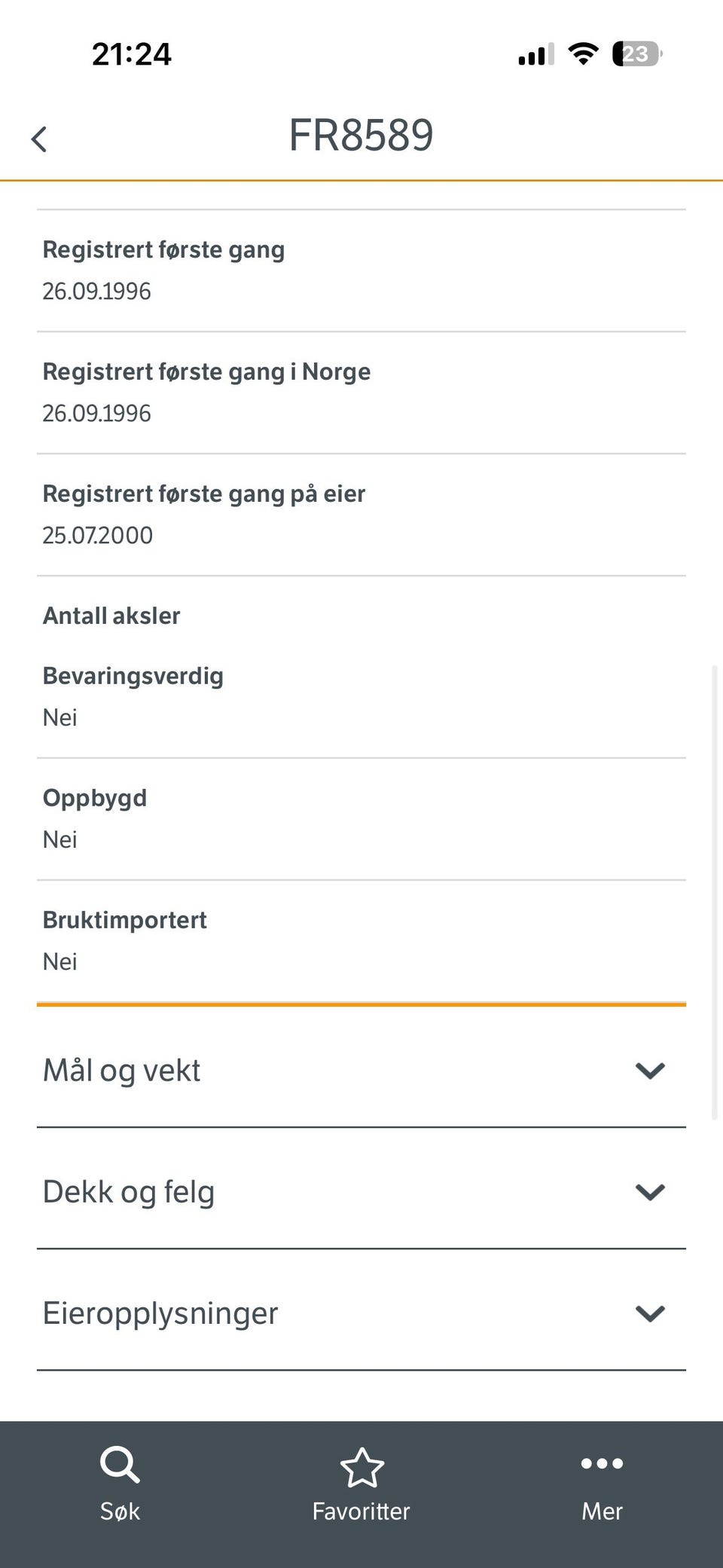The height and width of the screenshot is (1568, 723).
Task: Open the Mer tab label
Action: (602, 1511)
